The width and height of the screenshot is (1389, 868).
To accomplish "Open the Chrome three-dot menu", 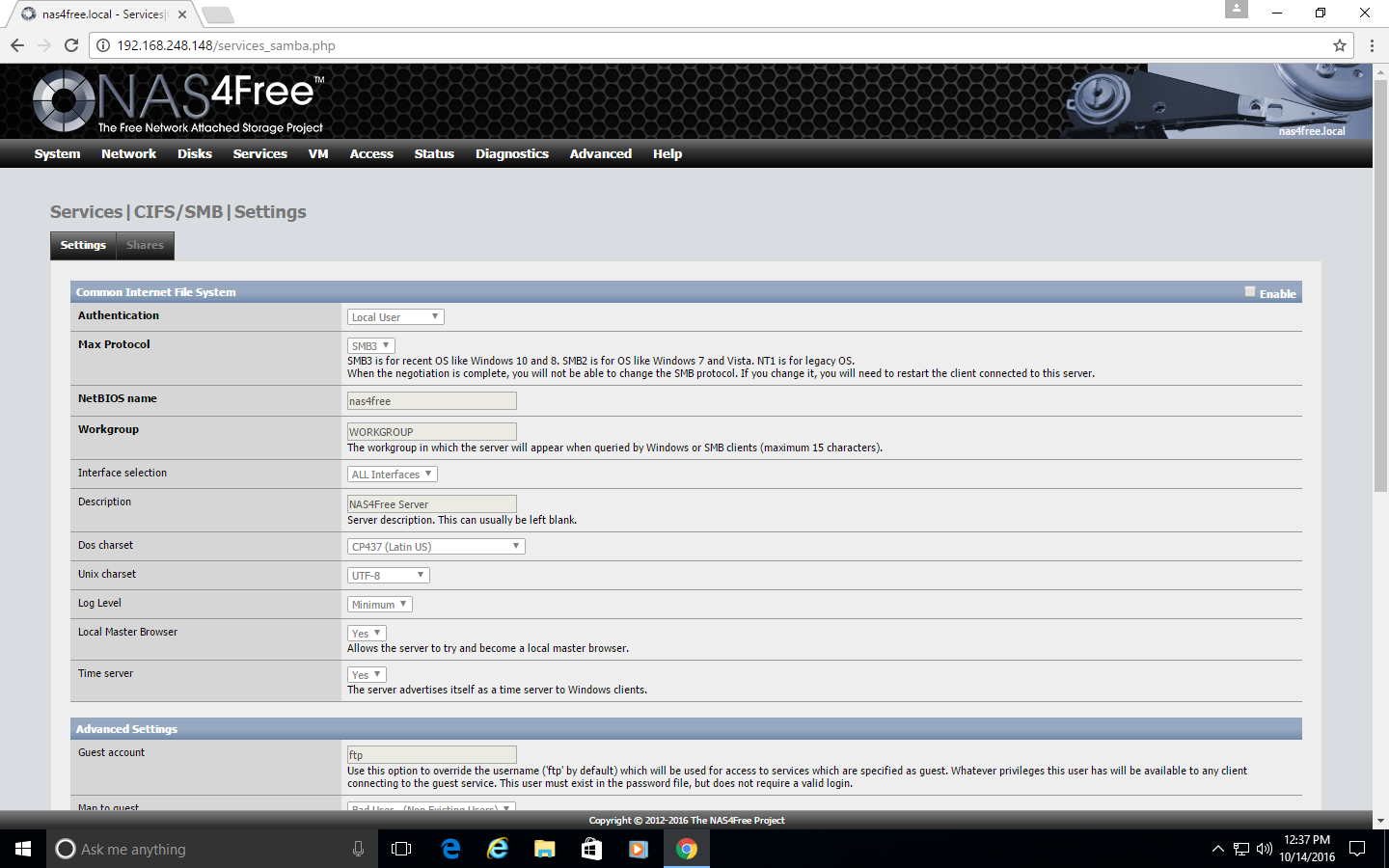I will 1372,45.
